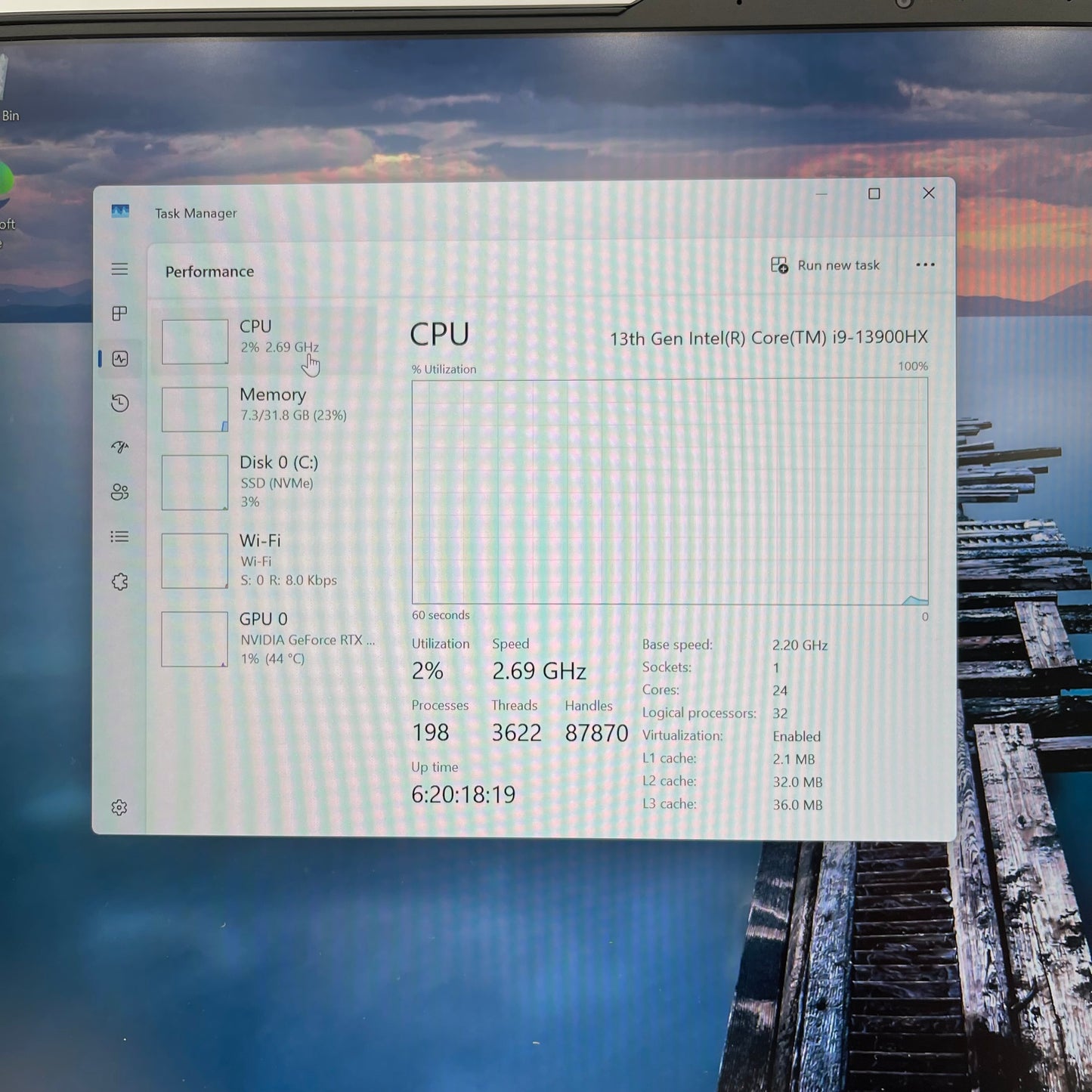Select the Processes icon in the sidebar
1092x1092 pixels.
(119, 314)
